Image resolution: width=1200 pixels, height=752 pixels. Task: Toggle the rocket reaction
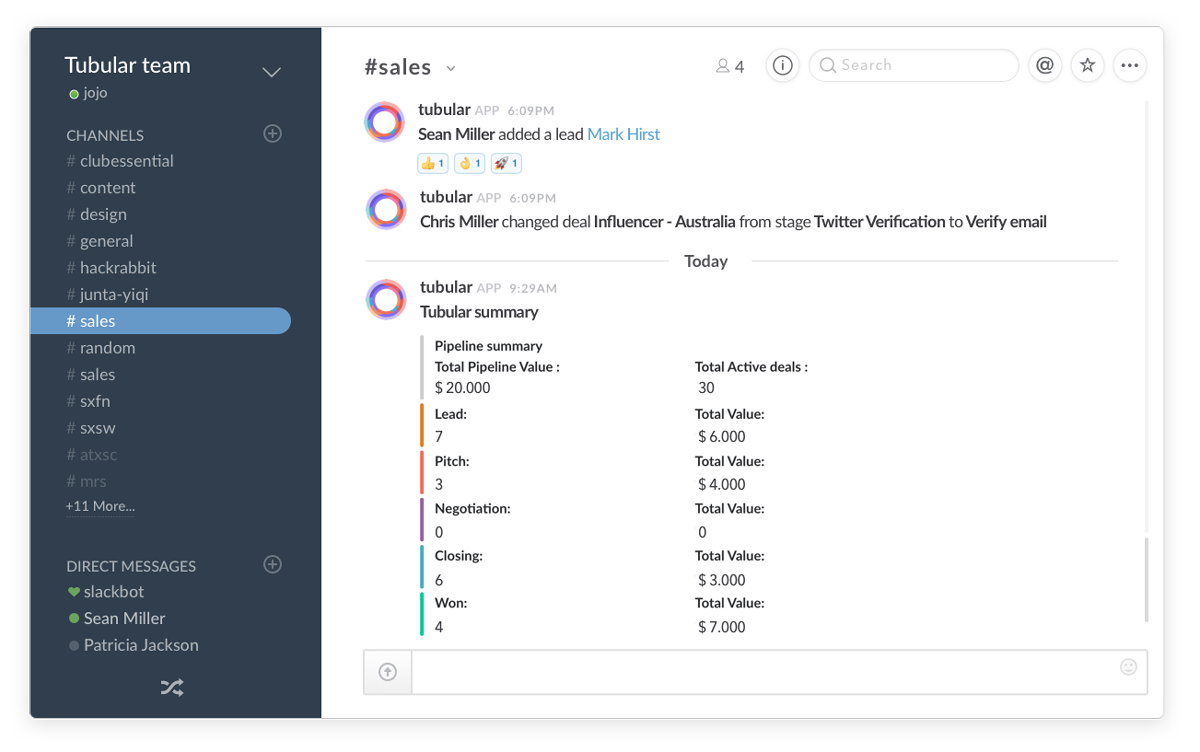506,163
